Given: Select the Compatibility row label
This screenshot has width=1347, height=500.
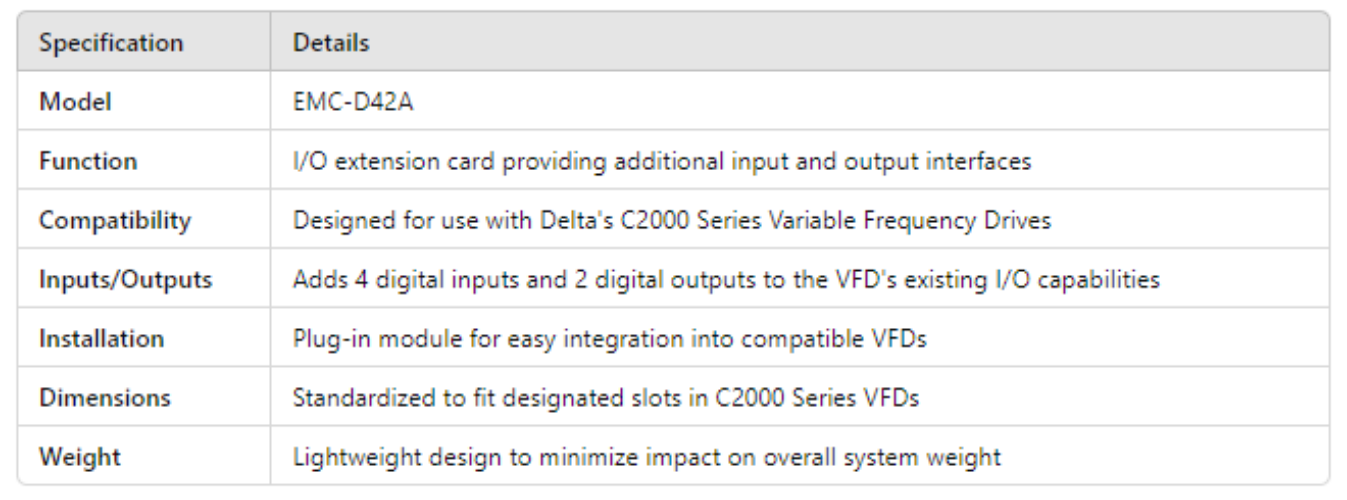Looking at the screenshot, I should 115,220.
